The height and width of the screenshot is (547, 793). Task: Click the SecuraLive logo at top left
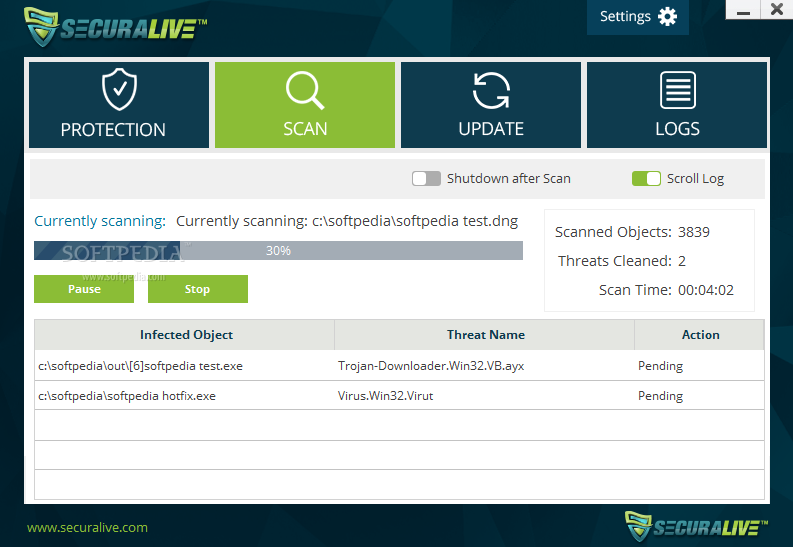115,27
